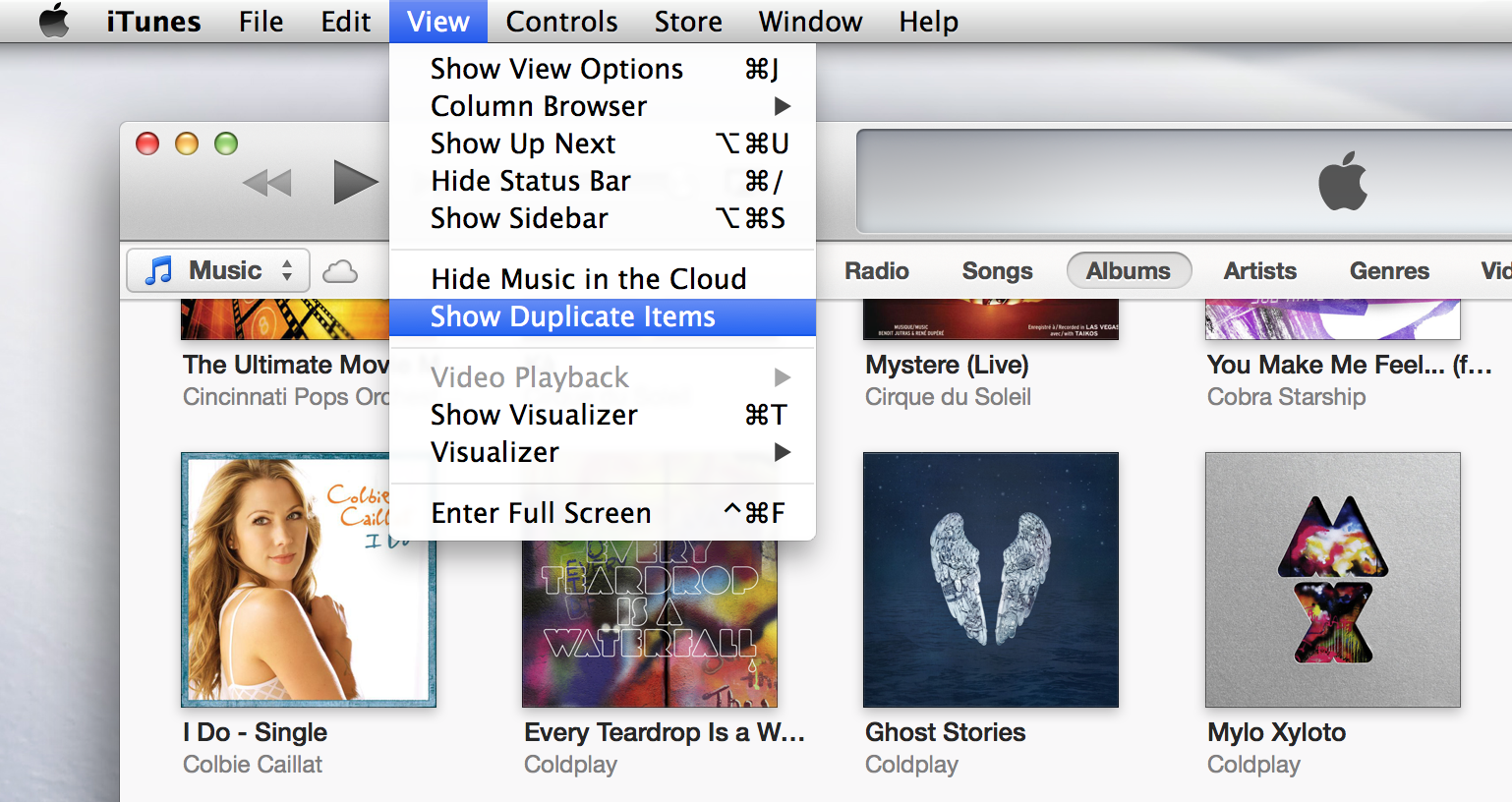Click the Mylo Xyloto album title
The height and width of the screenshot is (802, 1512).
1276,733
